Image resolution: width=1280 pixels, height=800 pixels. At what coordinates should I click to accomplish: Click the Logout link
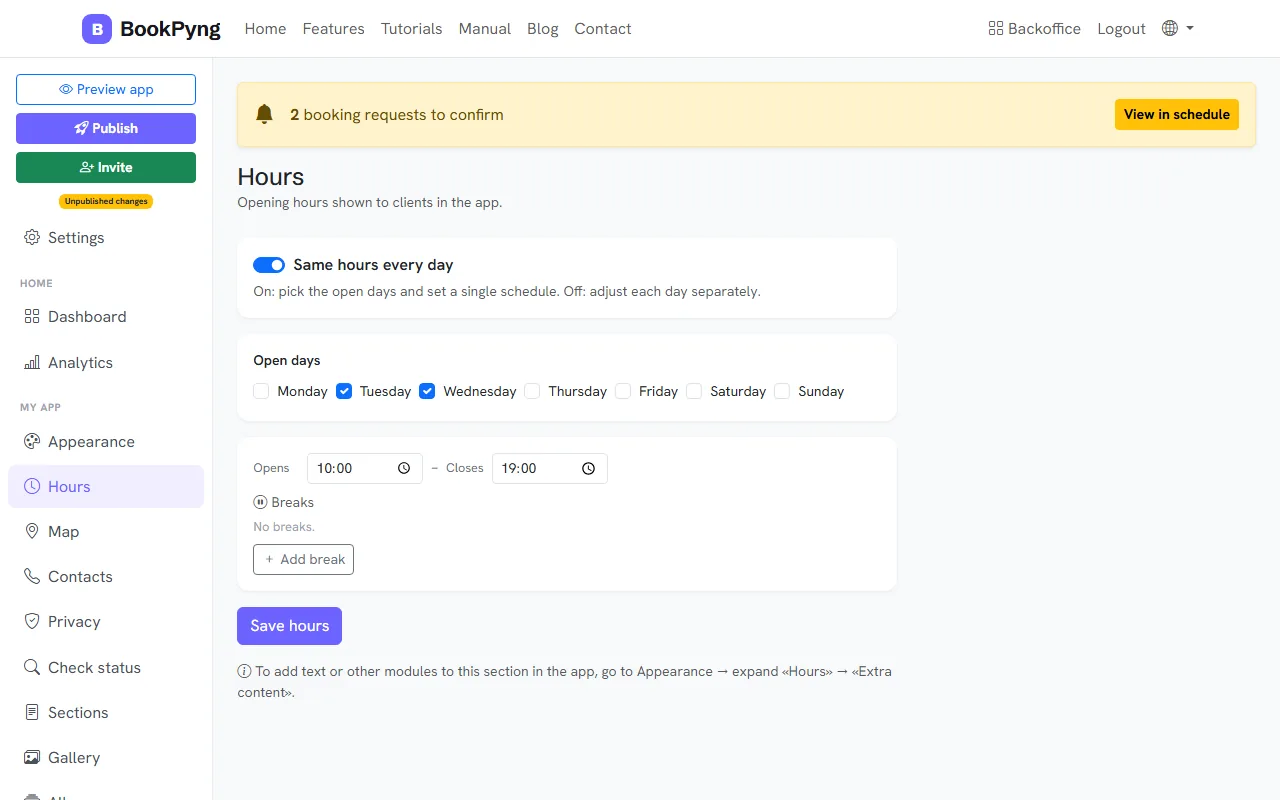click(x=1121, y=29)
